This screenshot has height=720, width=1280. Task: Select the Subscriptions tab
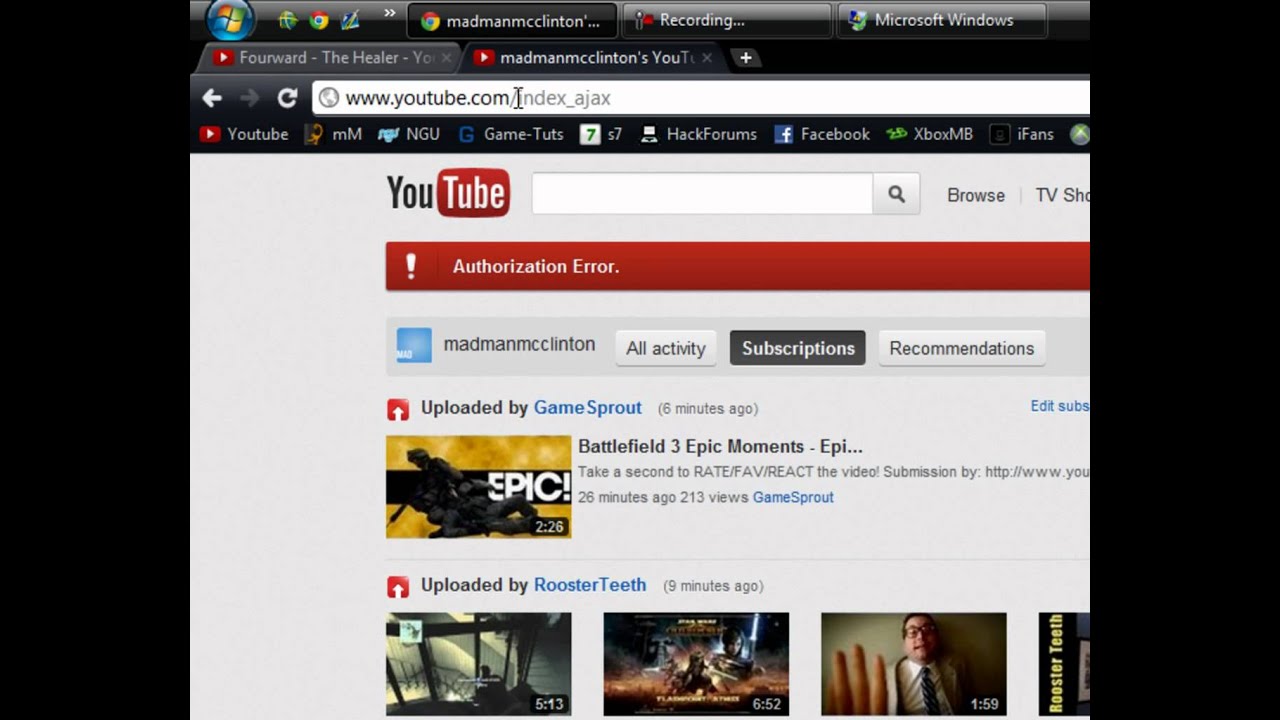(x=798, y=348)
